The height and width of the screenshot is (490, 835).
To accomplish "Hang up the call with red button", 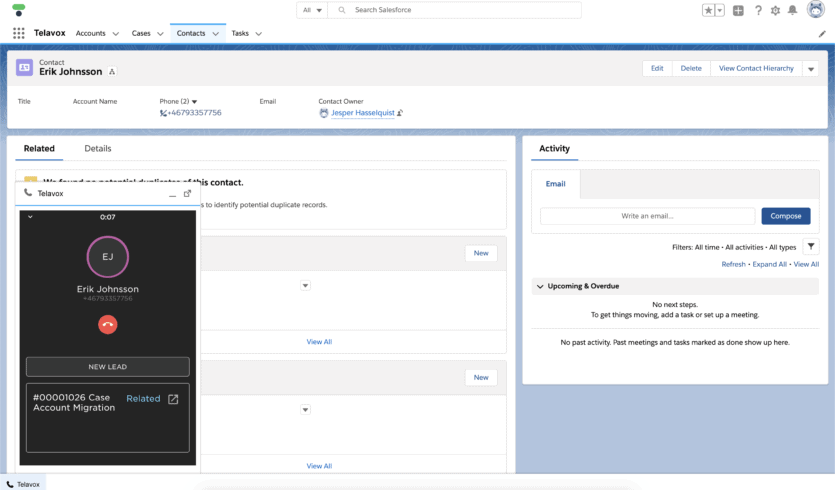I will pyautogui.click(x=108, y=324).
